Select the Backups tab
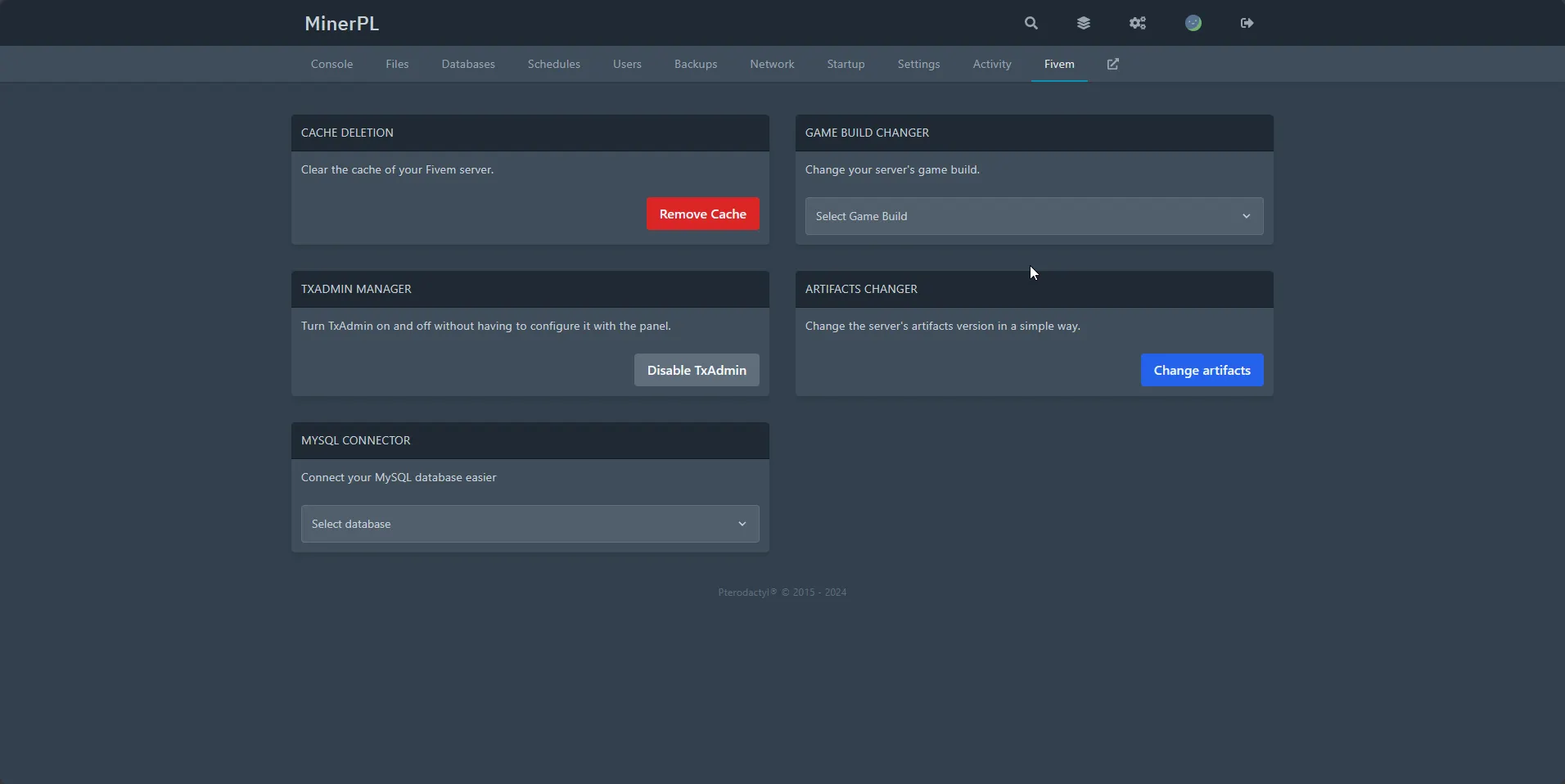Viewport: 1565px width, 784px height. click(696, 64)
